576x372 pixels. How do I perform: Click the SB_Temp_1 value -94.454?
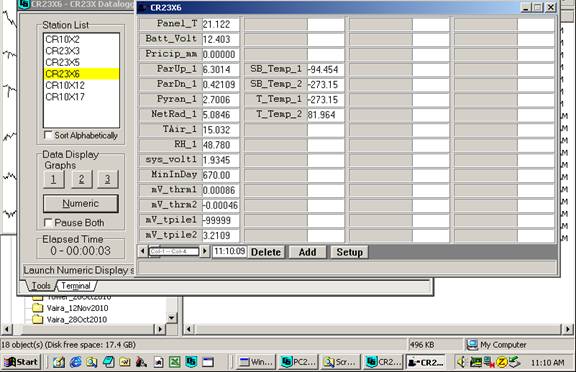326,69
